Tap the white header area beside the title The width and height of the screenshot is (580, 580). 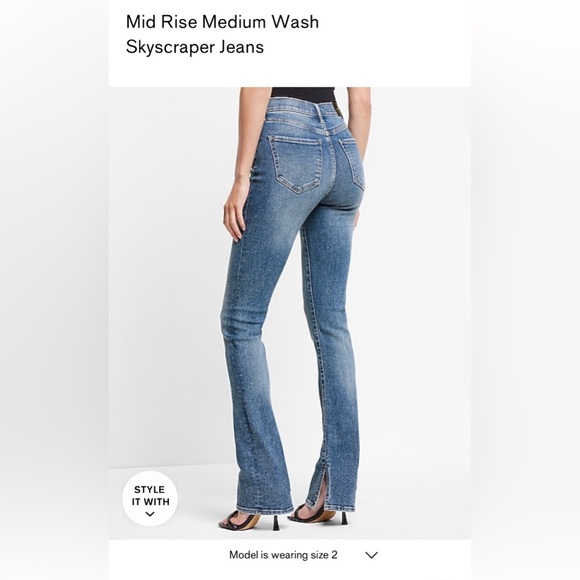click(x=396, y=44)
